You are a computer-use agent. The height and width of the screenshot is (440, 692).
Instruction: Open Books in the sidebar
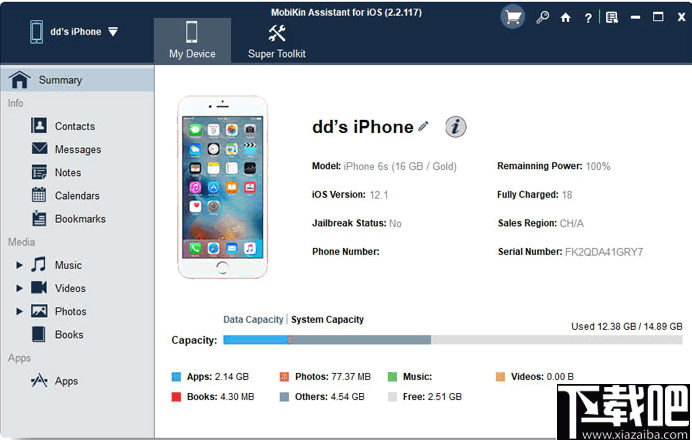point(69,335)
